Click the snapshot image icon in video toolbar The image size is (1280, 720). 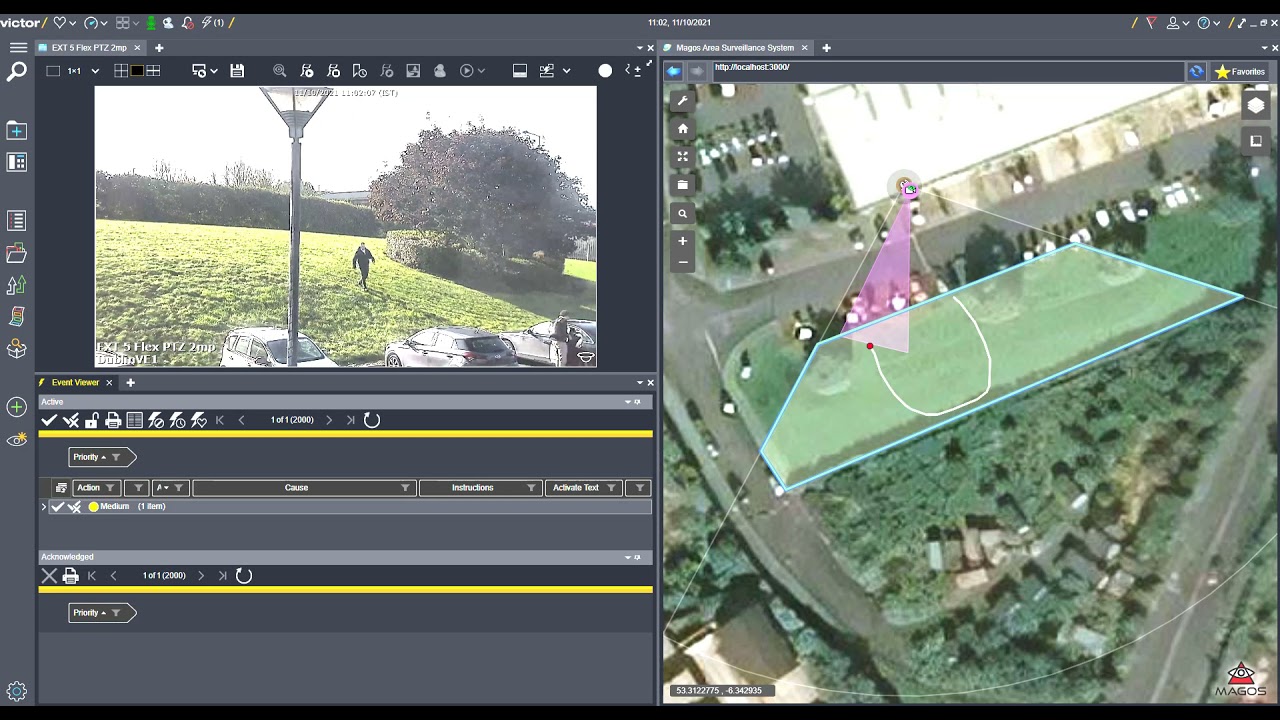(413, 71)
